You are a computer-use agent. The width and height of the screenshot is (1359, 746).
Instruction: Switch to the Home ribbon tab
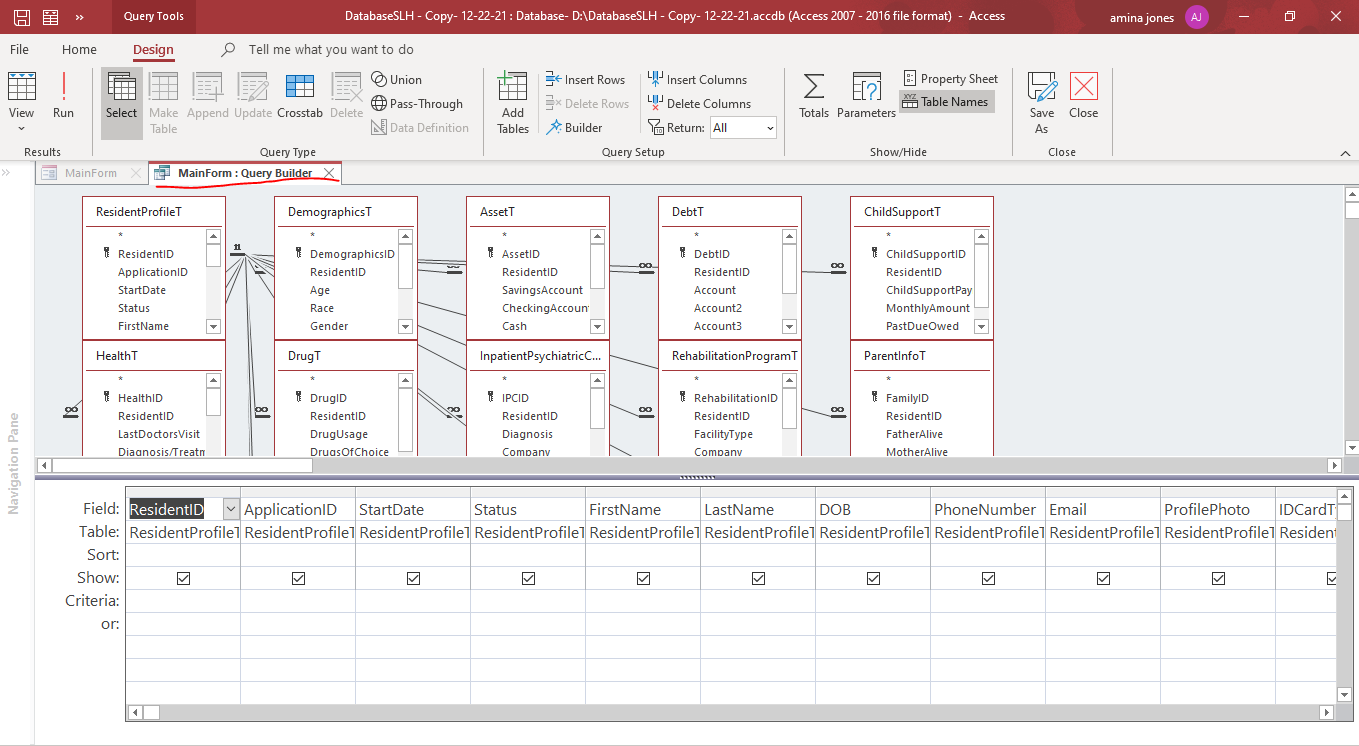tap(79, 50)
